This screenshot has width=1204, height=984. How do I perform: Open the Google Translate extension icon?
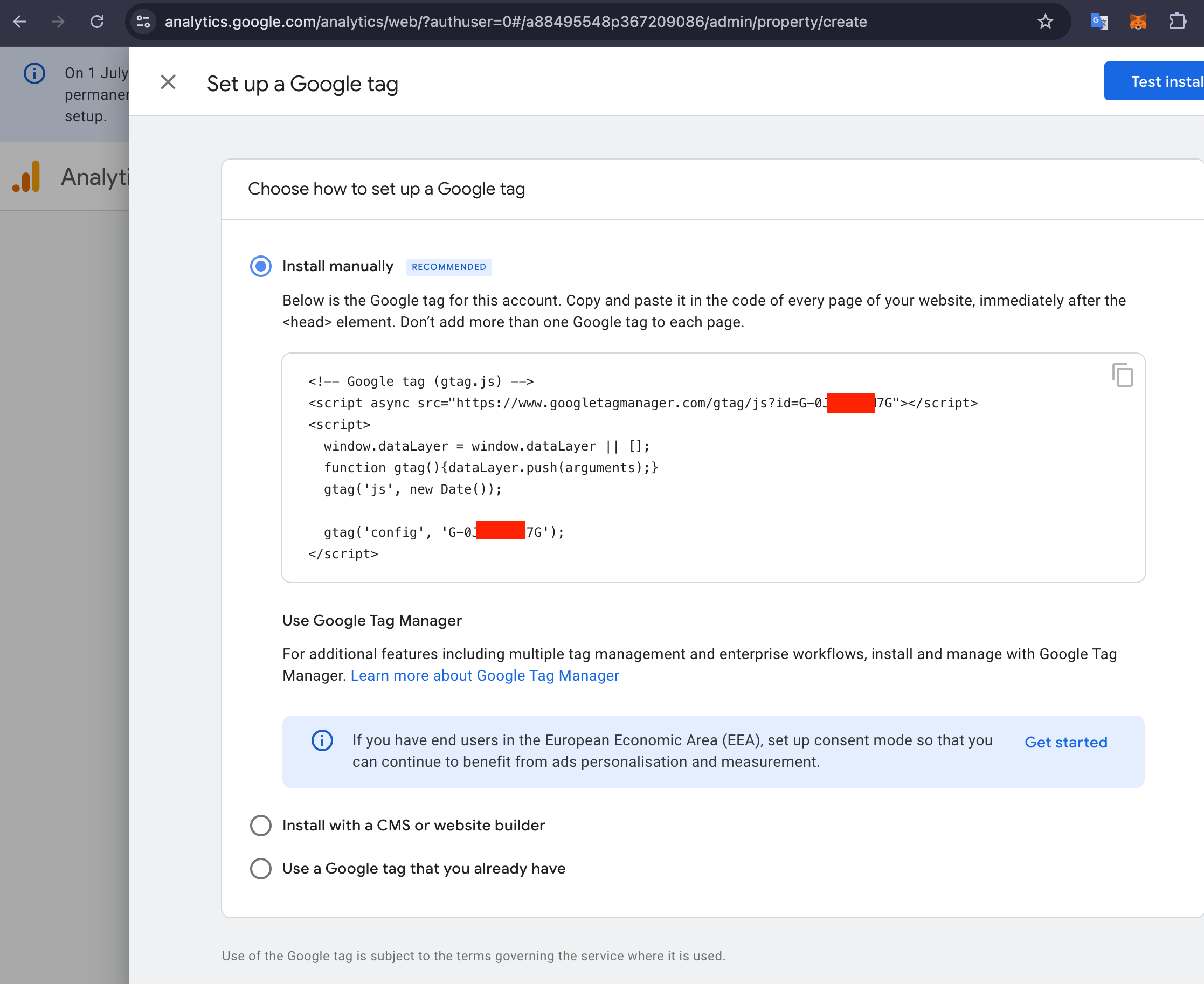pyautogui.click(x=1098, y=22)
